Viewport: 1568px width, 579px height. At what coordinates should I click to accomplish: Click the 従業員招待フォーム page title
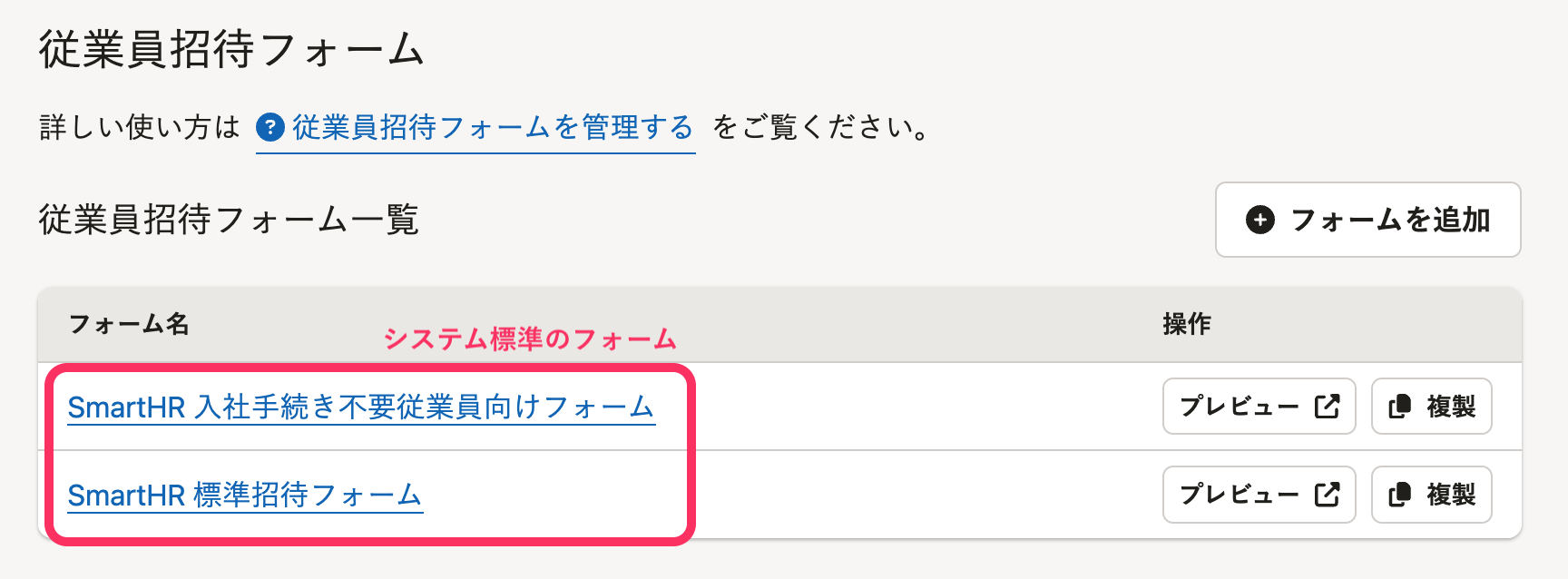tap(231, 49)
